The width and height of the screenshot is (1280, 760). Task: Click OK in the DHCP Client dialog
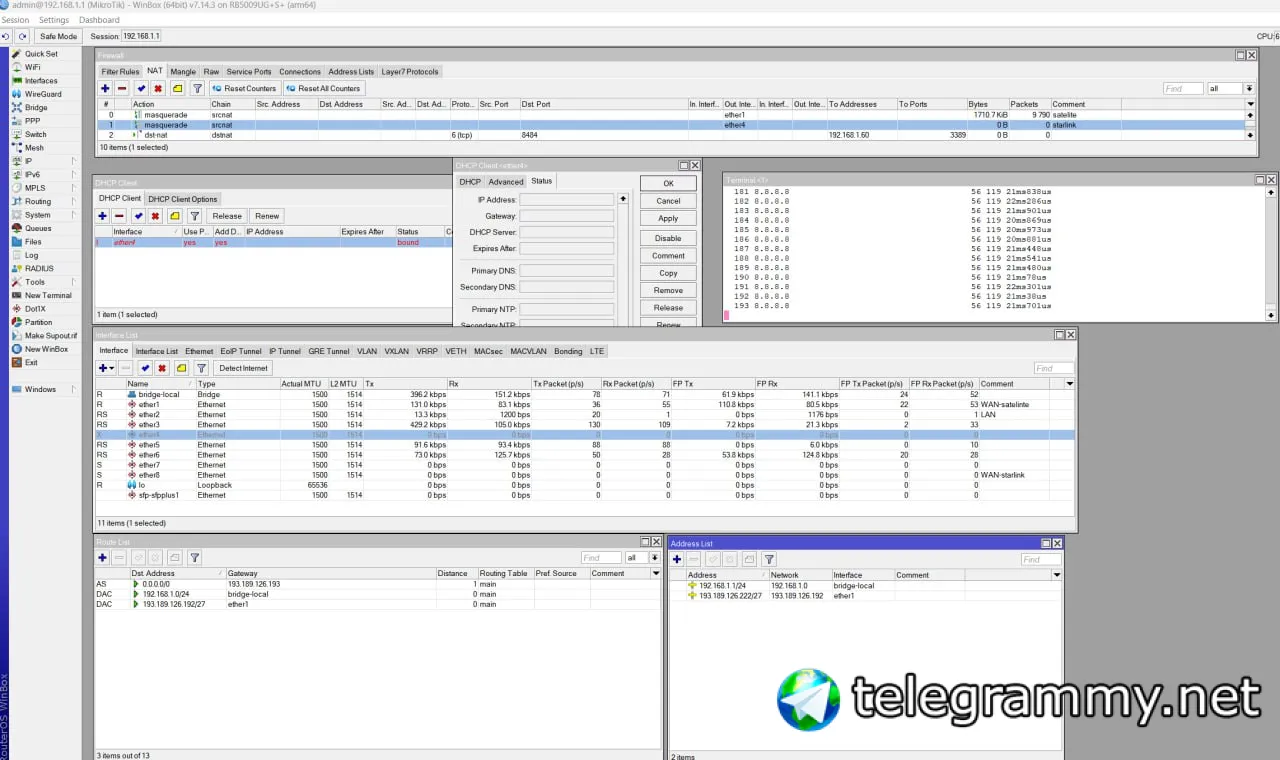668,183
